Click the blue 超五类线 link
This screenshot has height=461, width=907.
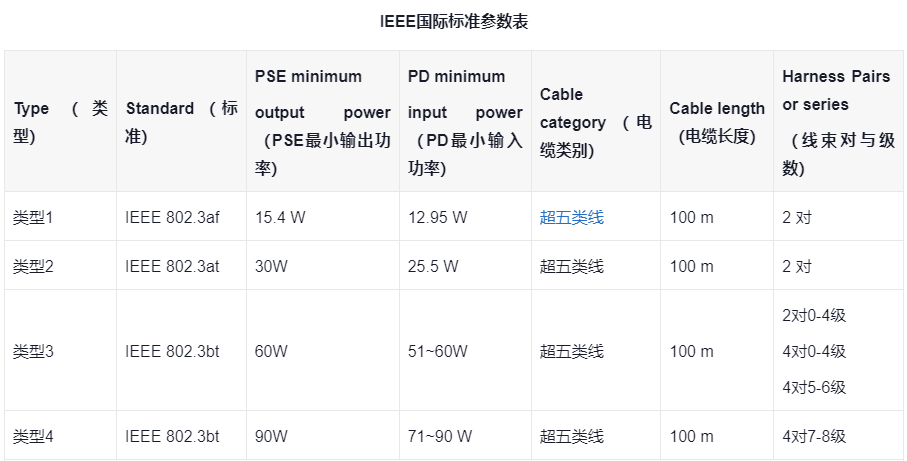click(x=571, y=217)
